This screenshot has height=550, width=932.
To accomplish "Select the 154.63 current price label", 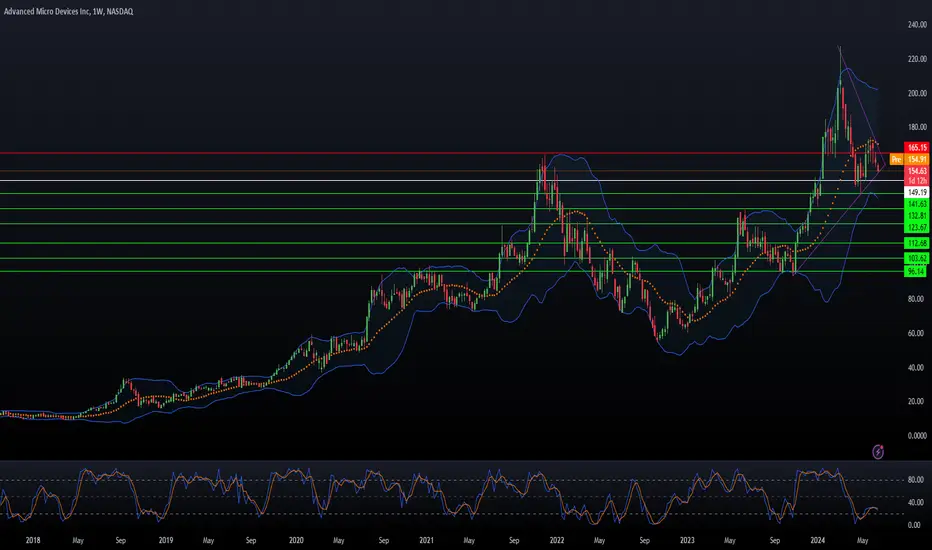I will pyautogui.click(x=917, y=171).
